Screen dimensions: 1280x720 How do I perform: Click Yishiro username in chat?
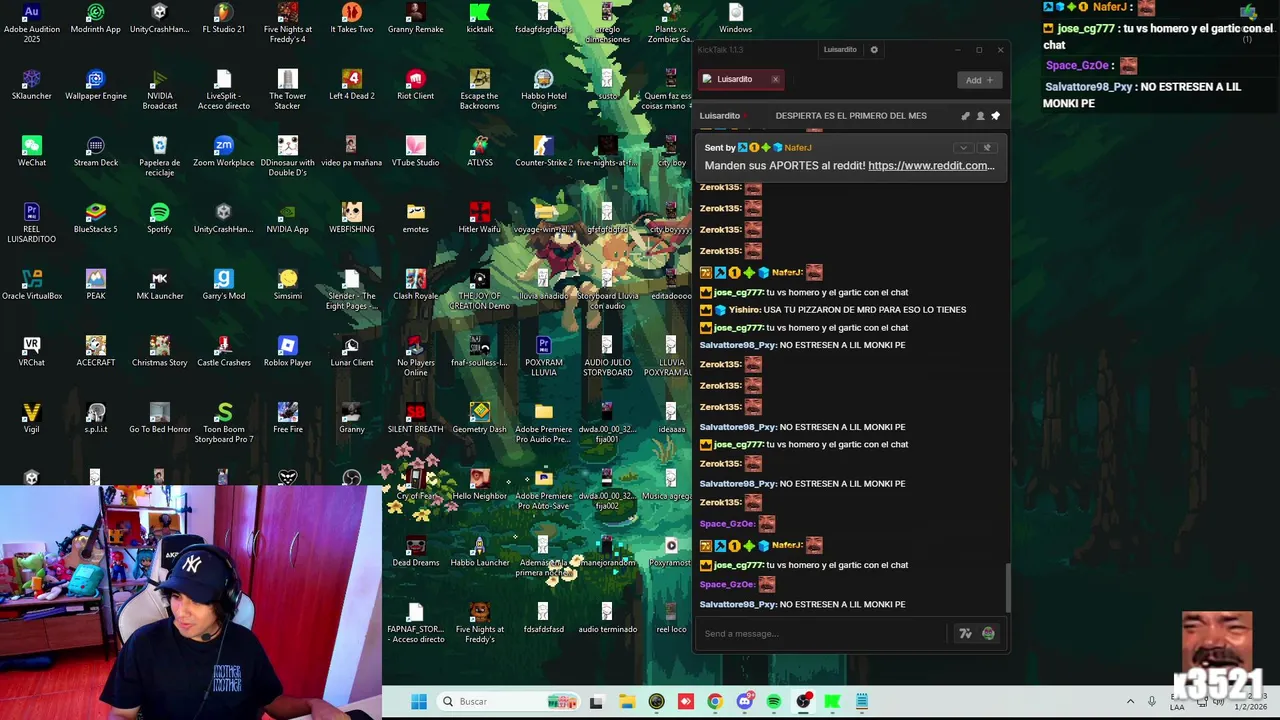click(745, 310)
